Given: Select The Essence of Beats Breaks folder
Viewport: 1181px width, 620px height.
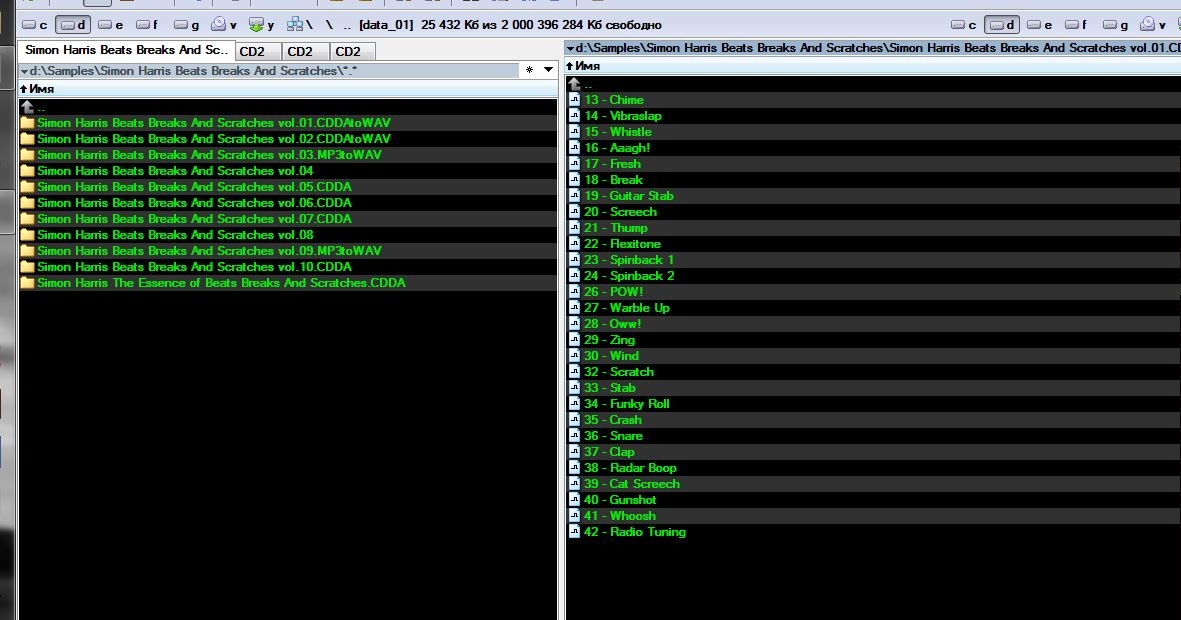Looking at the screenshot, I should [x=221, y=283].
